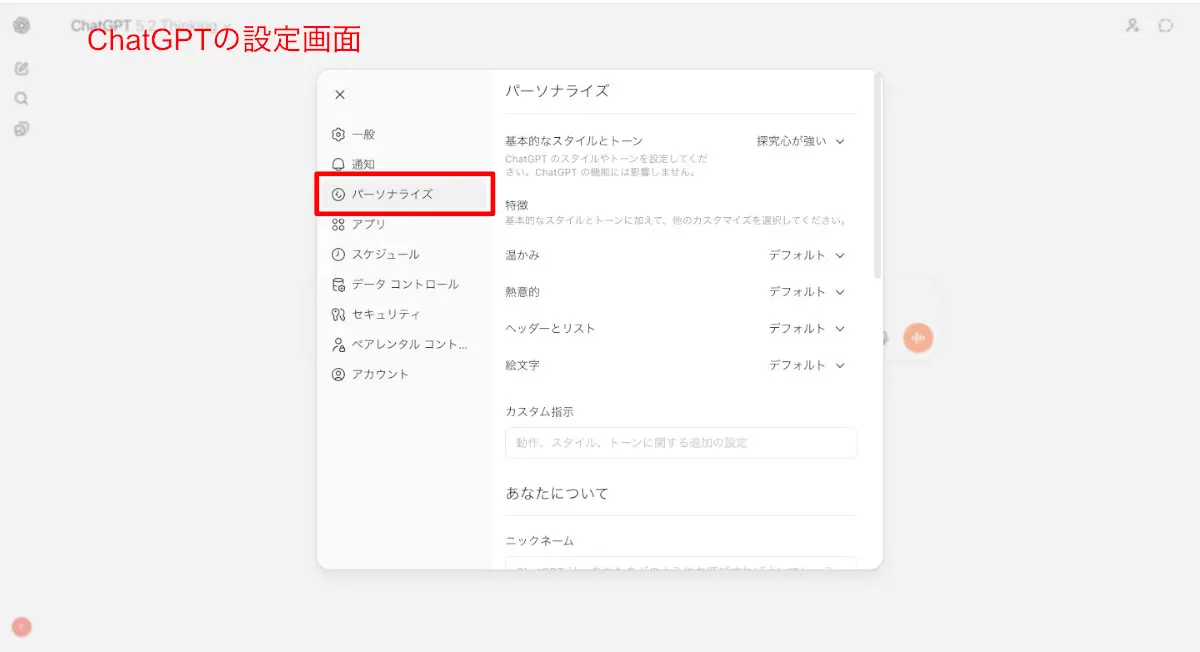Go to the データ コントロール tab

[404, 284]
